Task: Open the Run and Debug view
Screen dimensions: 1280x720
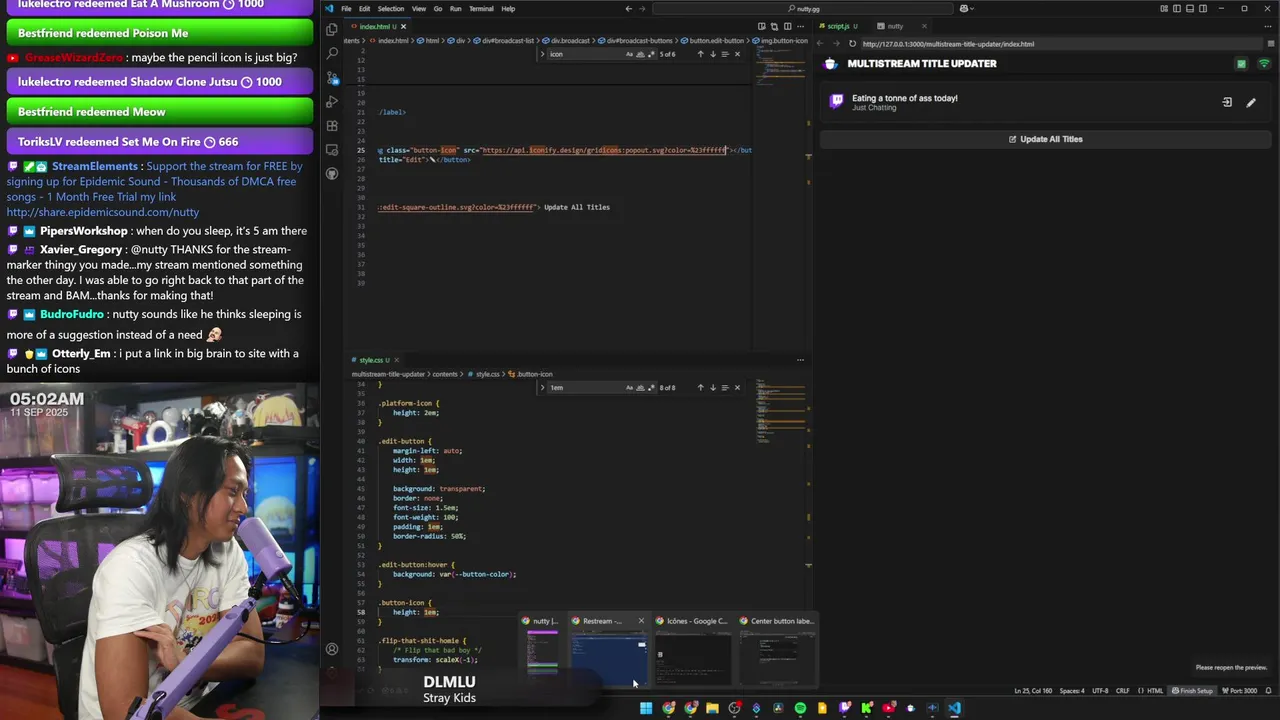Action: 332,102
